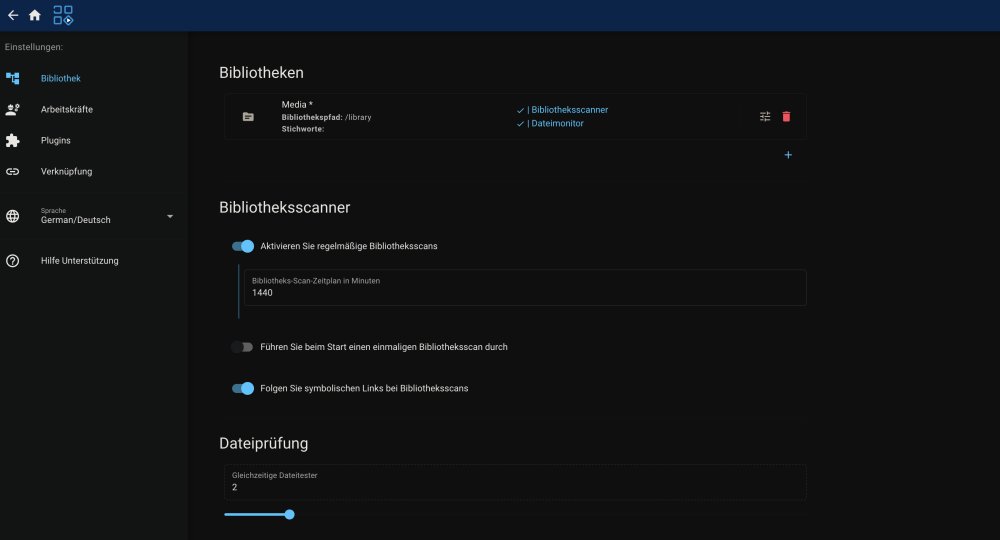Click the Bibliotheks-Scan-Zeitplan in Minuten field
Screen dimensions: 1000x540
tap(525, 288)
